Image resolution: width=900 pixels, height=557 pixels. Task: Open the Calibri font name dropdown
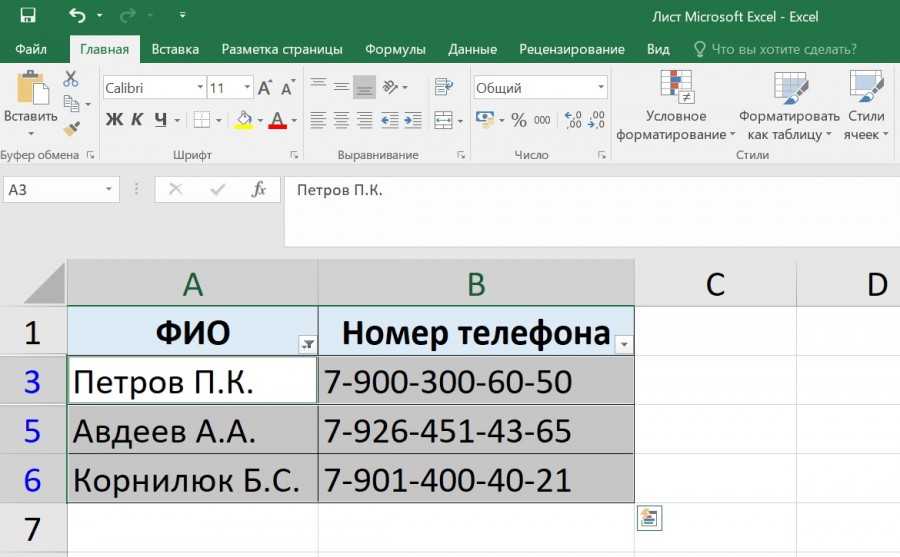coord(197,88)
